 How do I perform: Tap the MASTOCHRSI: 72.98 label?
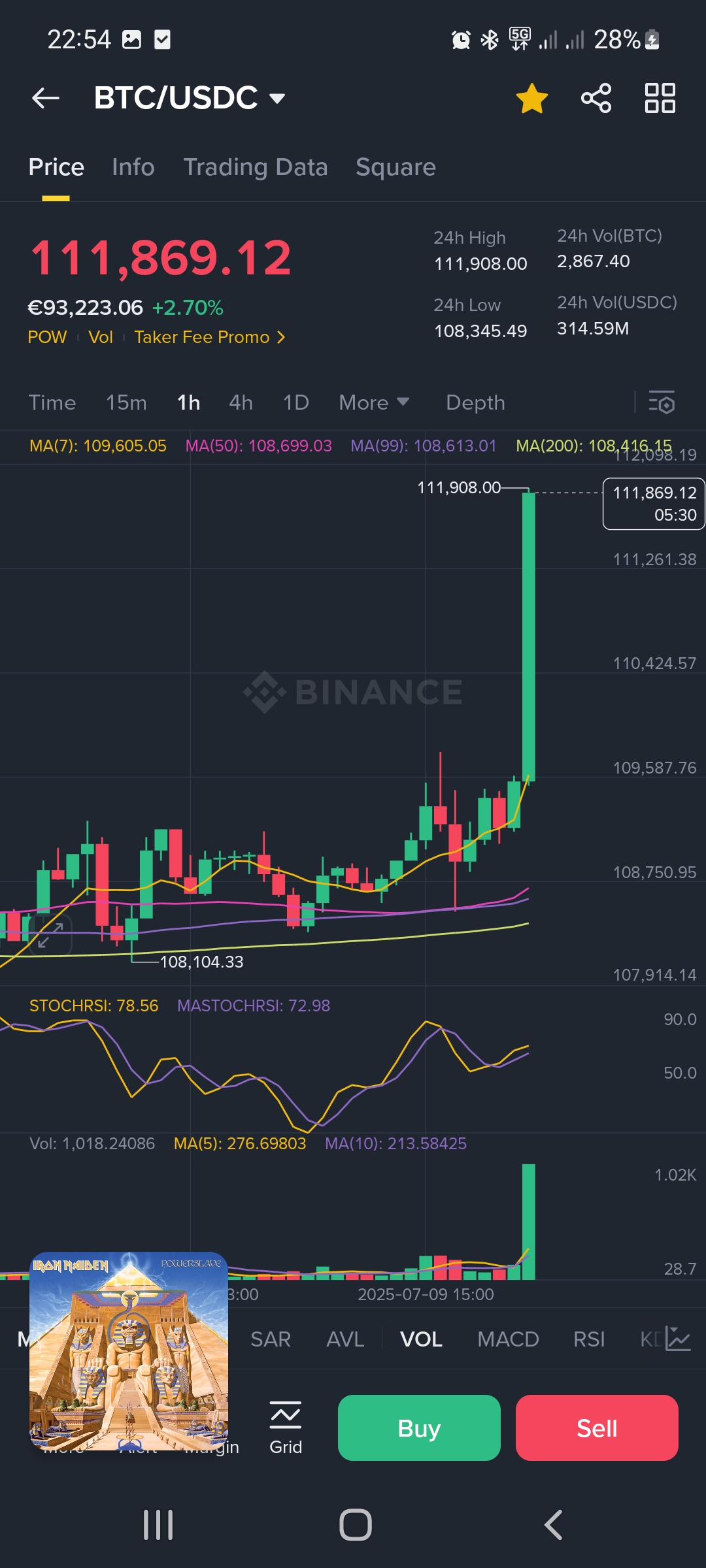254,1005
